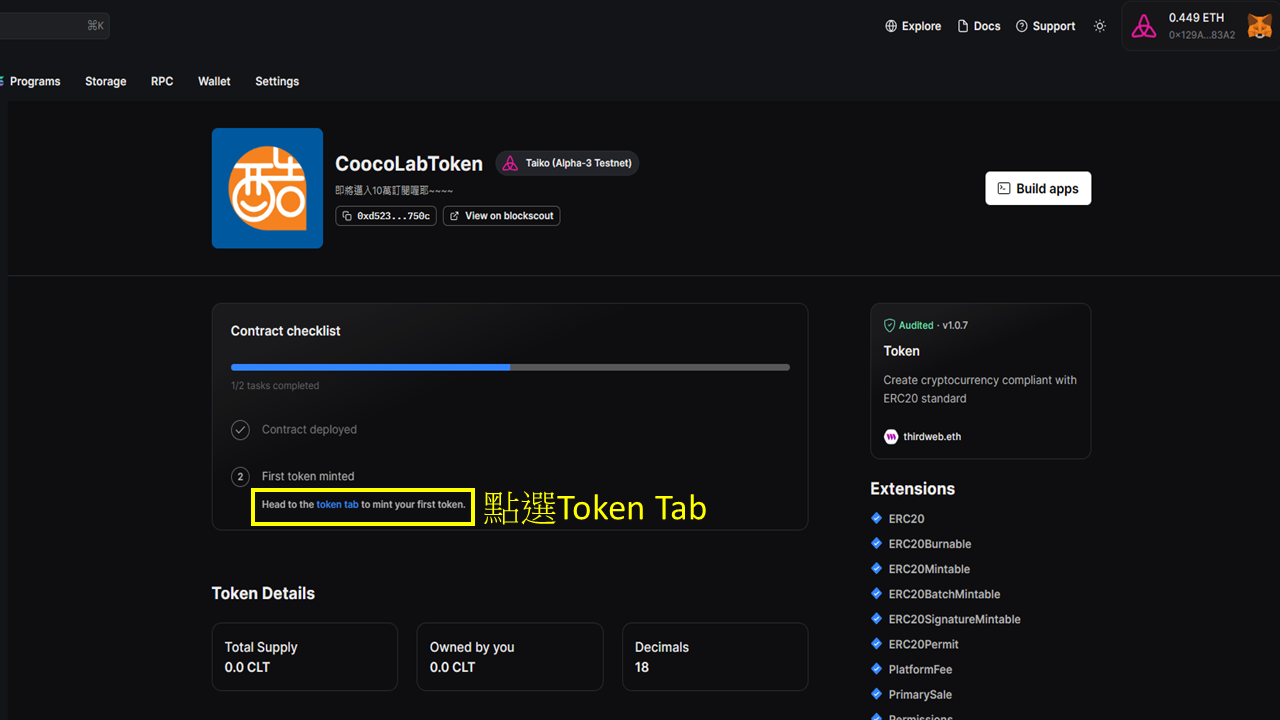Viewport: 1280px width, 720px height.
Task: Copy contract address 0xd523...750c
Action: pos(386,216)
